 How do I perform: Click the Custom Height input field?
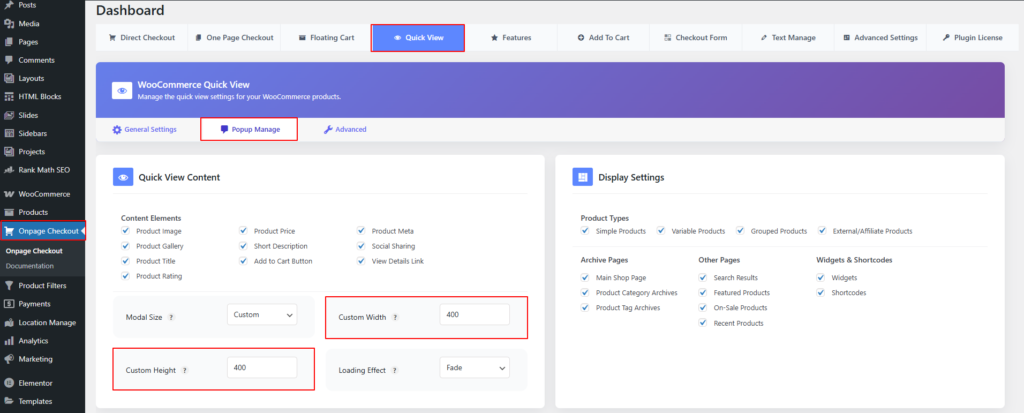click(262, 368)
